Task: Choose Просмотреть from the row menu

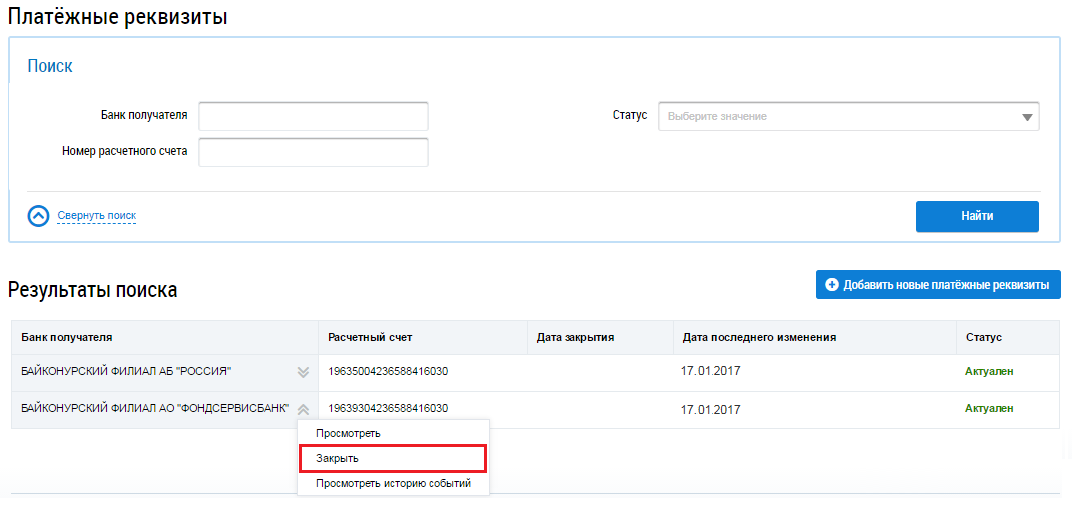Action: 348,433
